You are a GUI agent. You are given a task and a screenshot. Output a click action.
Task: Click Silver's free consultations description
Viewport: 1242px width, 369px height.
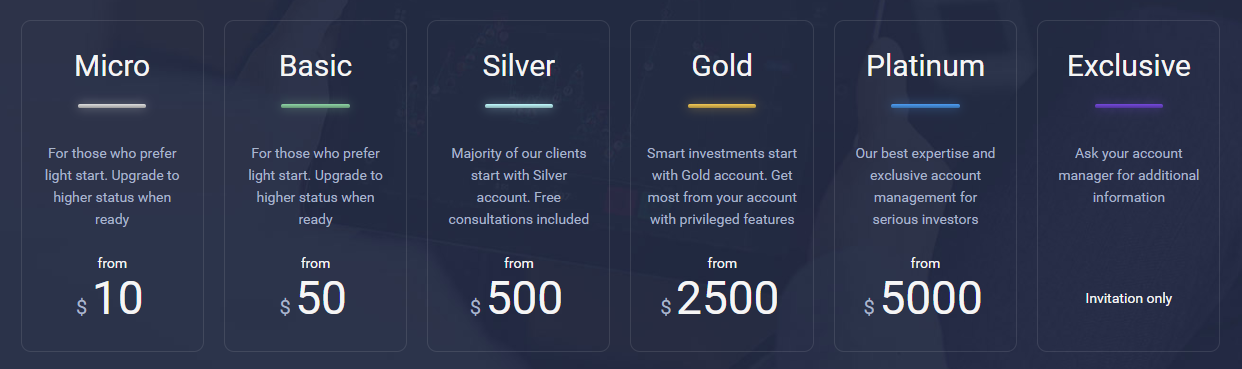tap(518, 186)
